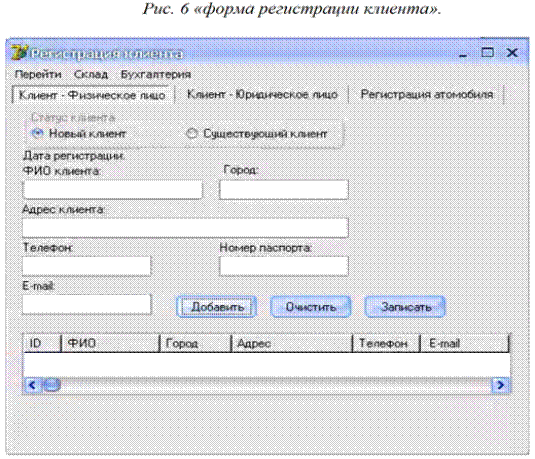Viewport: 535px width, 459px height.
Task: Focus the ФИО клиента input field
Action: point(112,190)
